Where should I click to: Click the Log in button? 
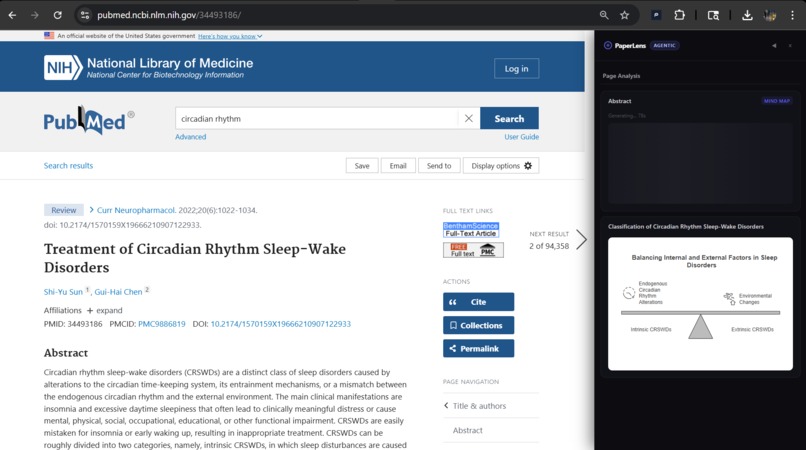coord(516,68)
